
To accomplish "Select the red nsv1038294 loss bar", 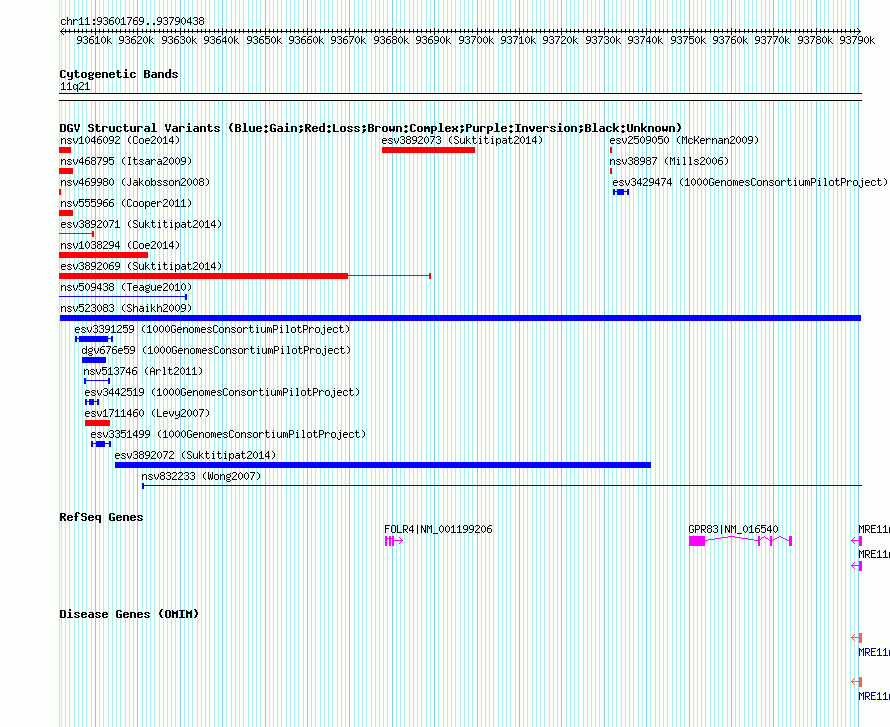I will click(x=103, y=255).
